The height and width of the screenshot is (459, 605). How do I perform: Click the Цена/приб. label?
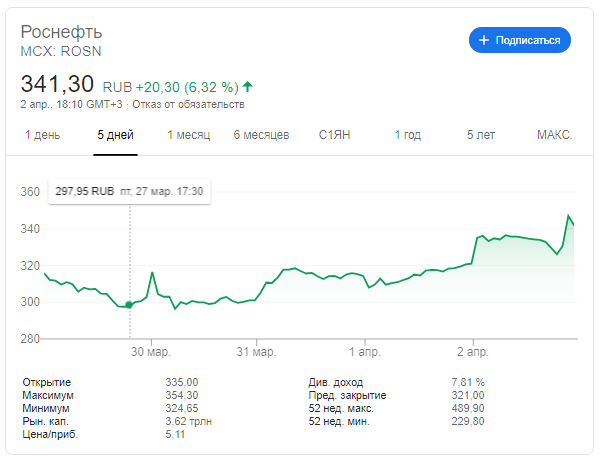pos(50,434)
